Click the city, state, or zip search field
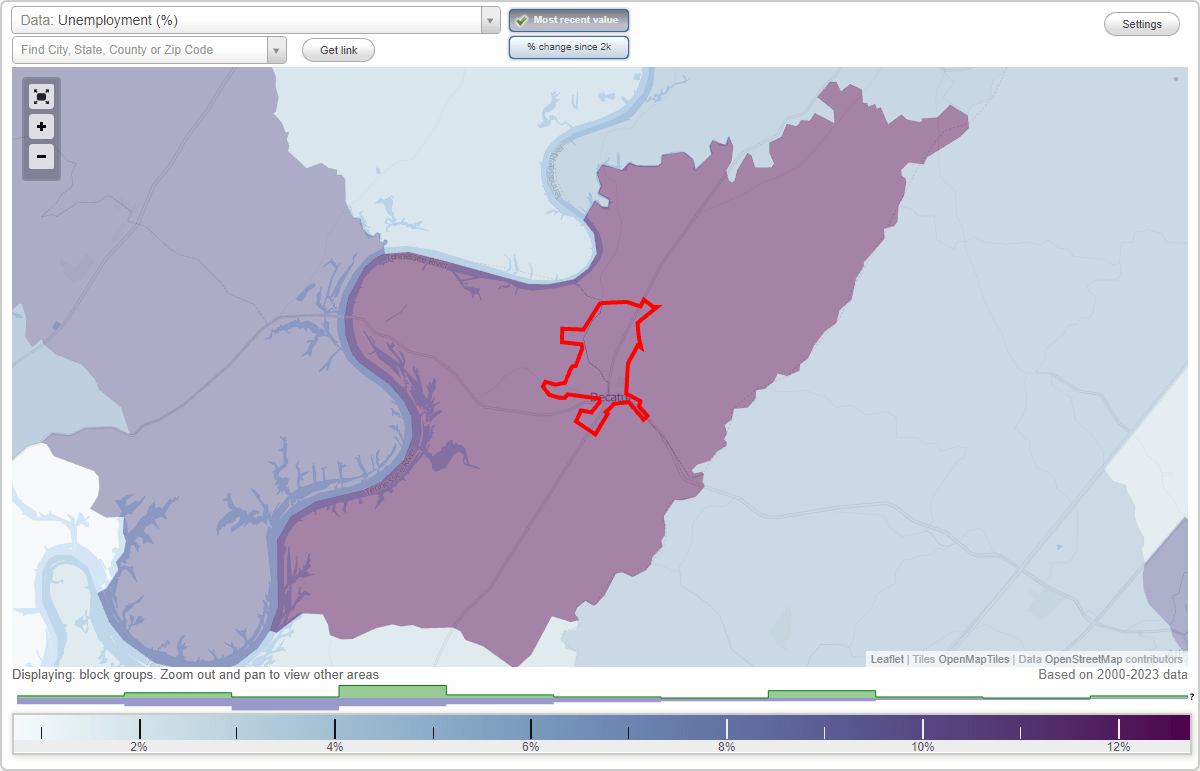The width and height of the screenshot is (1200, 771). [x=140, y=49]
